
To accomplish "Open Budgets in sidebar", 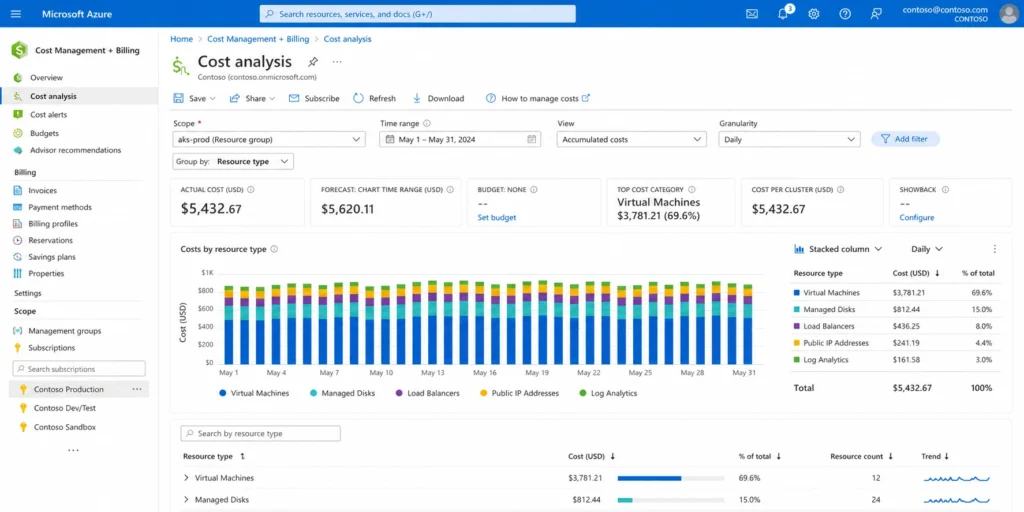I will [x=44, y=133].
